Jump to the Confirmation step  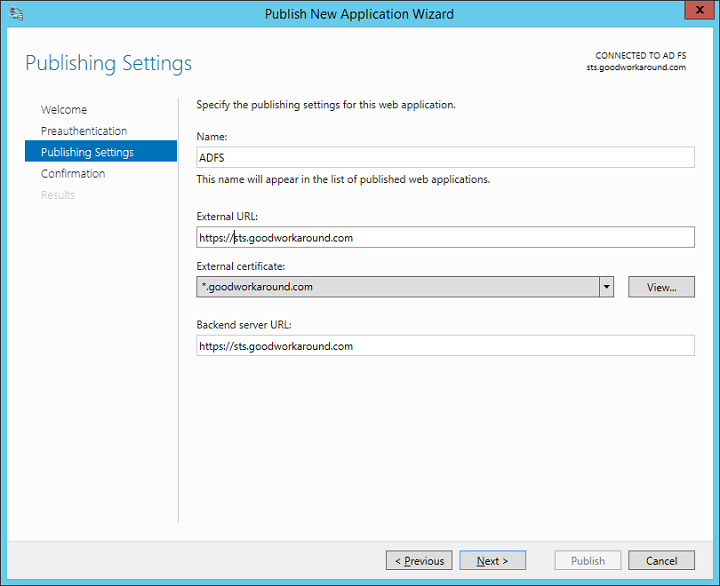[x=73, y=174]
